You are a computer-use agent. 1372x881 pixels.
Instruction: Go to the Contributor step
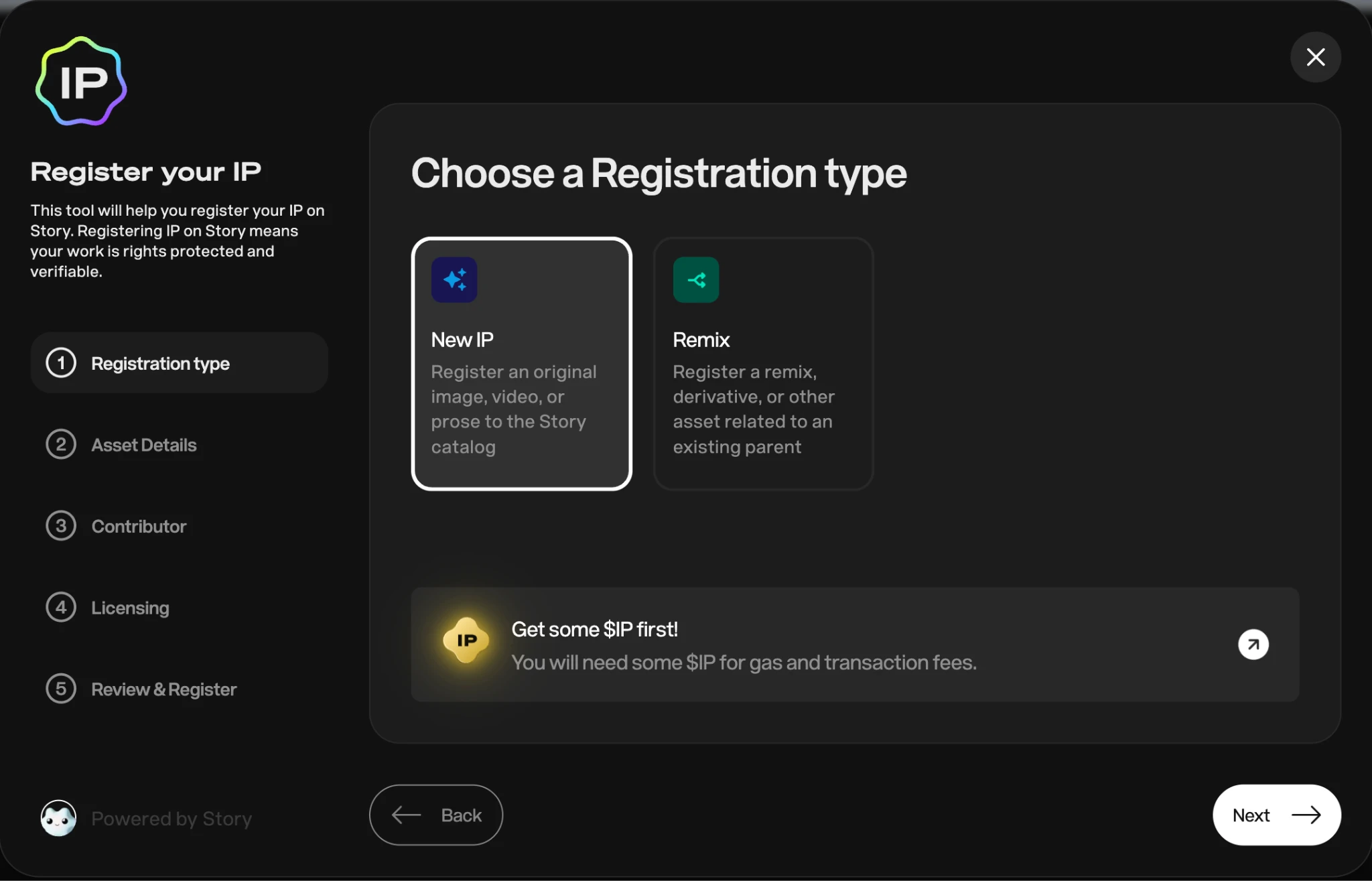click(x=139, y=527)
